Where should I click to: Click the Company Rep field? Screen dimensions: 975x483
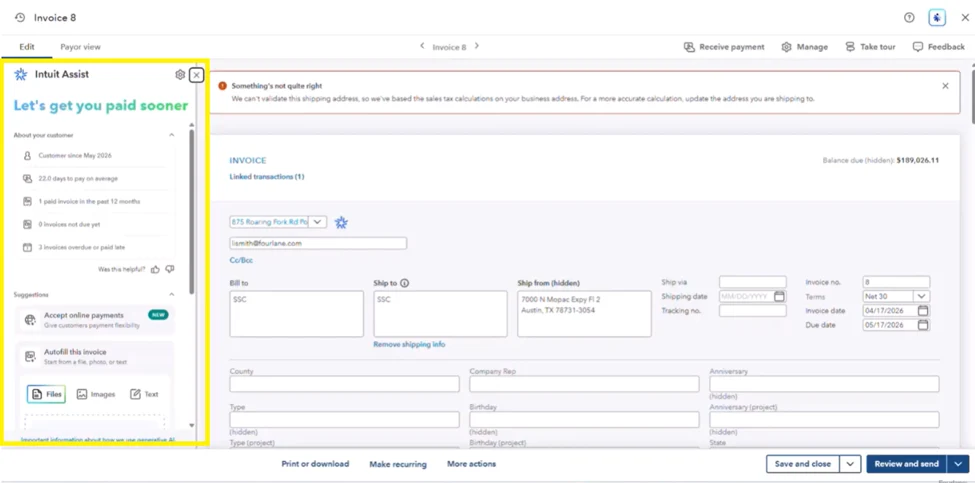click(x=585, y=384)
